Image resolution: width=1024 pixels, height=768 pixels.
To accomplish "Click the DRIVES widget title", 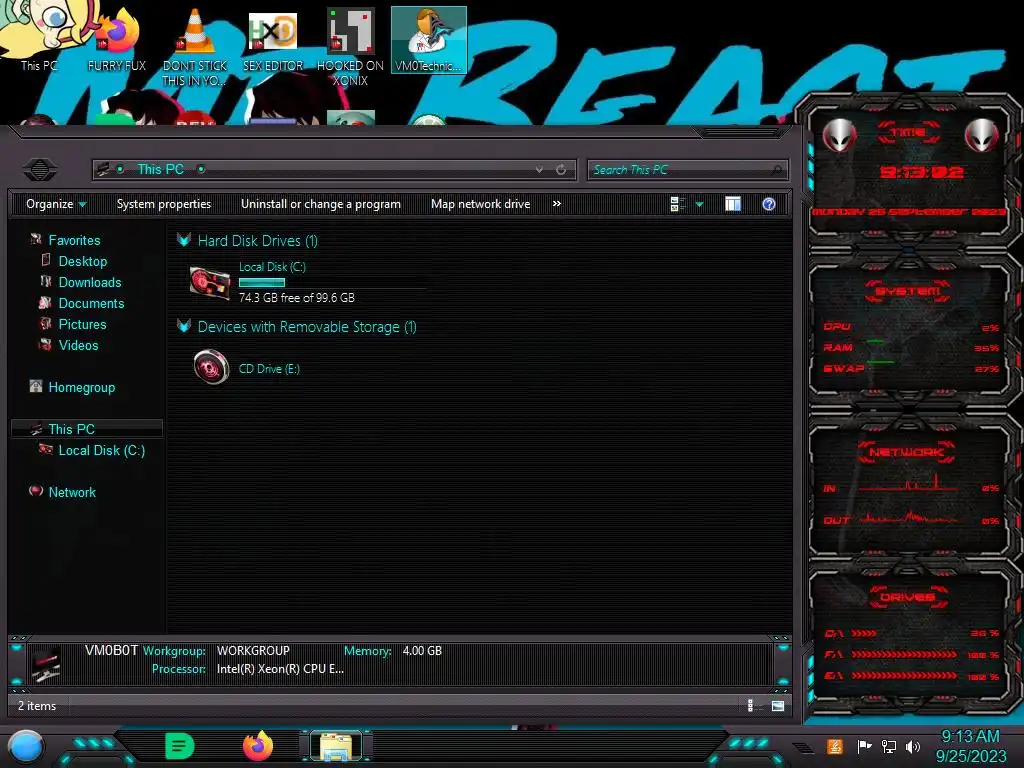I will click(908, 597).
